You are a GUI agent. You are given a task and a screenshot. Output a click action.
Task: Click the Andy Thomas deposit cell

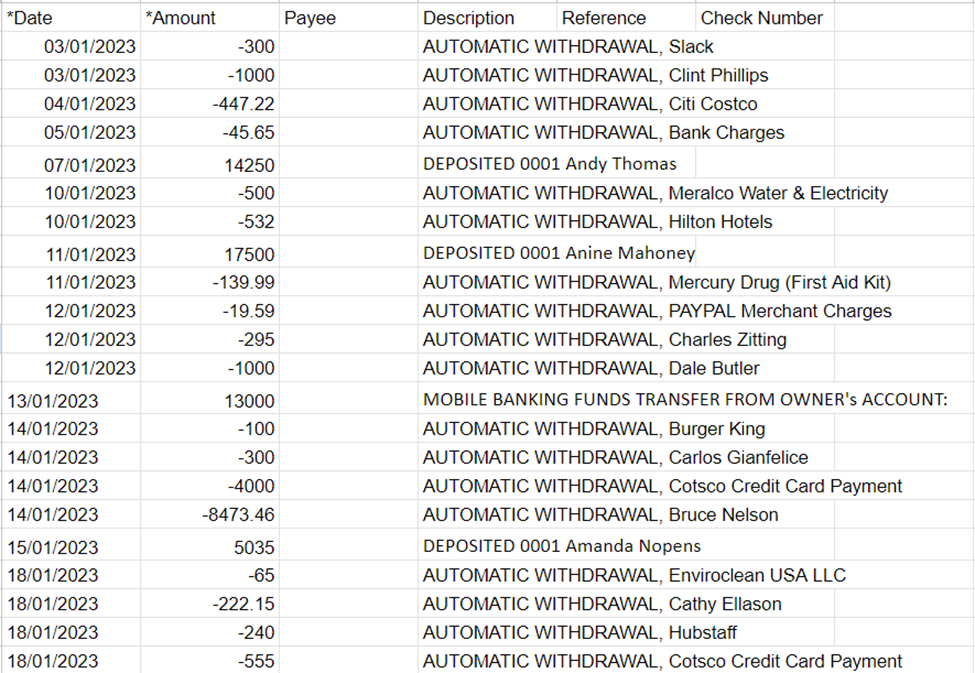[x=550, y=164]
